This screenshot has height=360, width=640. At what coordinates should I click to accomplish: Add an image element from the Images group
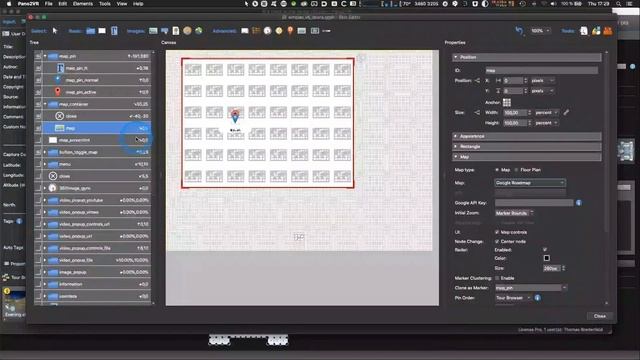coord(153,31)
